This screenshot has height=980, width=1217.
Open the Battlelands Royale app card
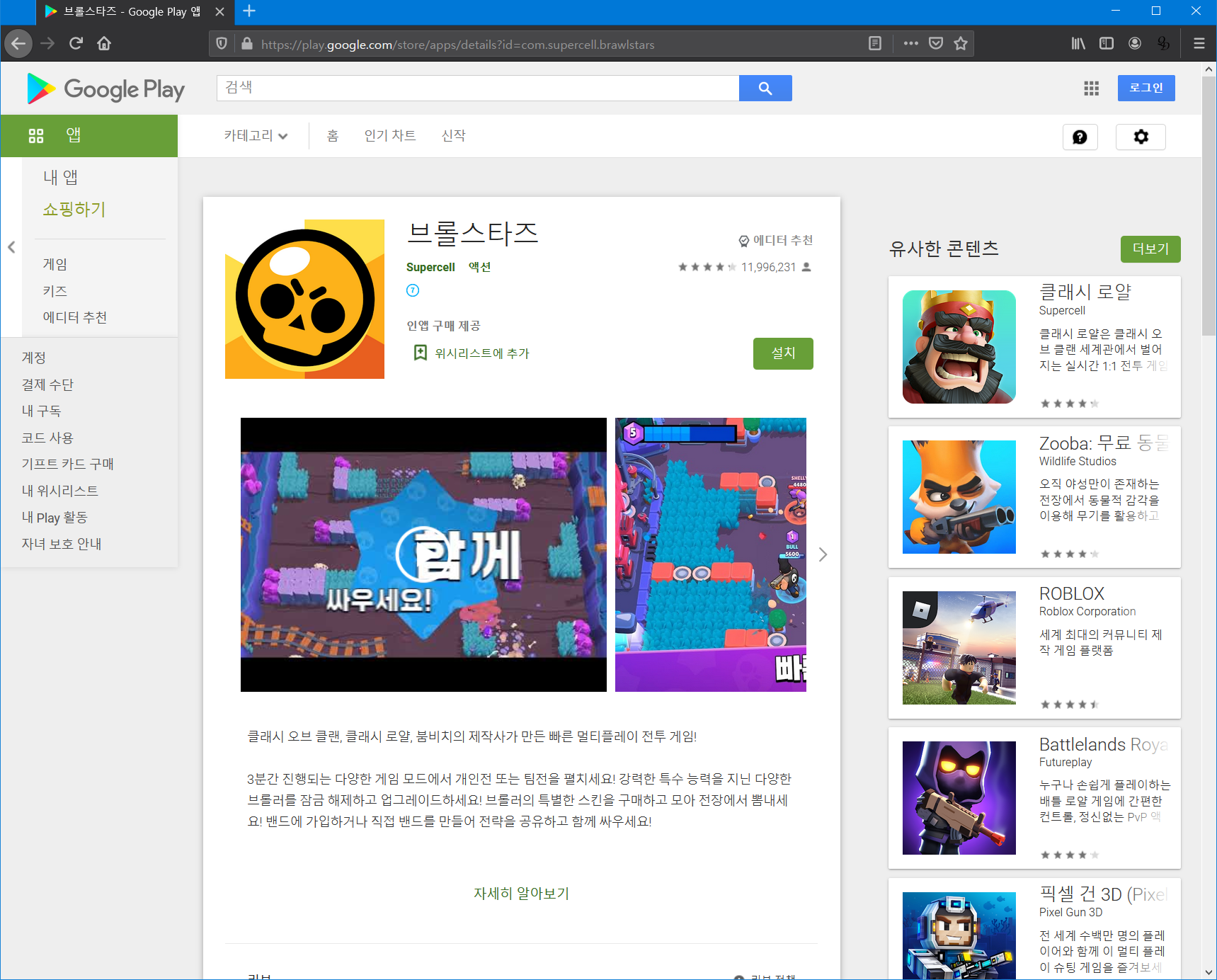click(x=1034, y=798)
